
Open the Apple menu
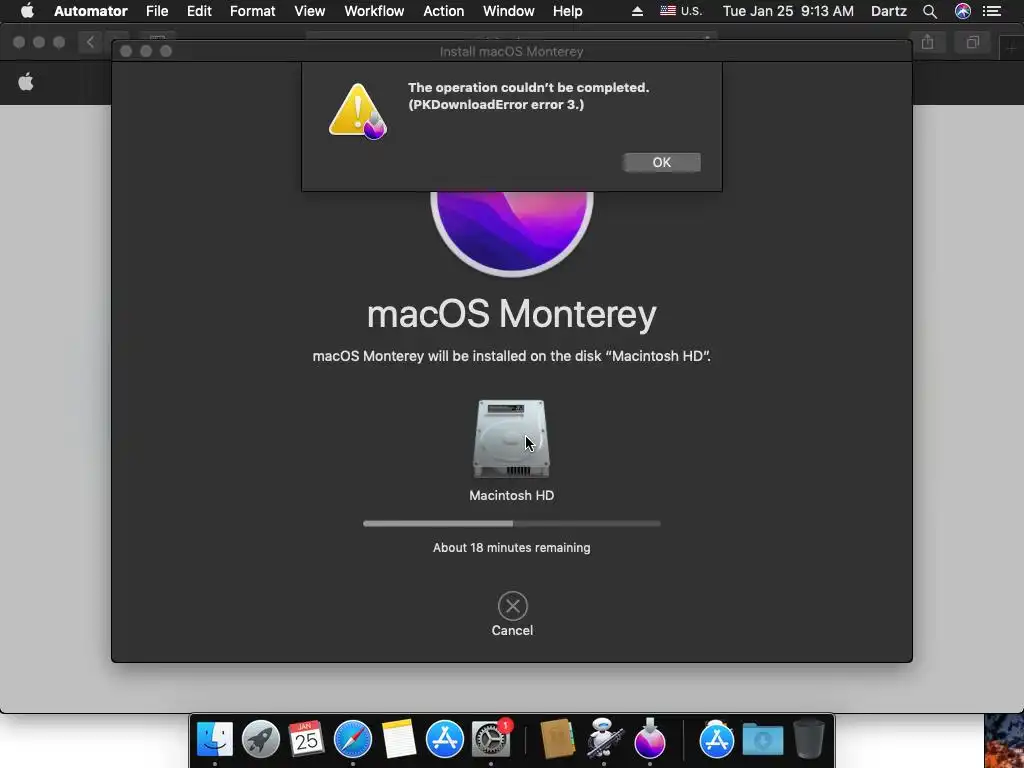pyautogui.click(x=27, y=11)
